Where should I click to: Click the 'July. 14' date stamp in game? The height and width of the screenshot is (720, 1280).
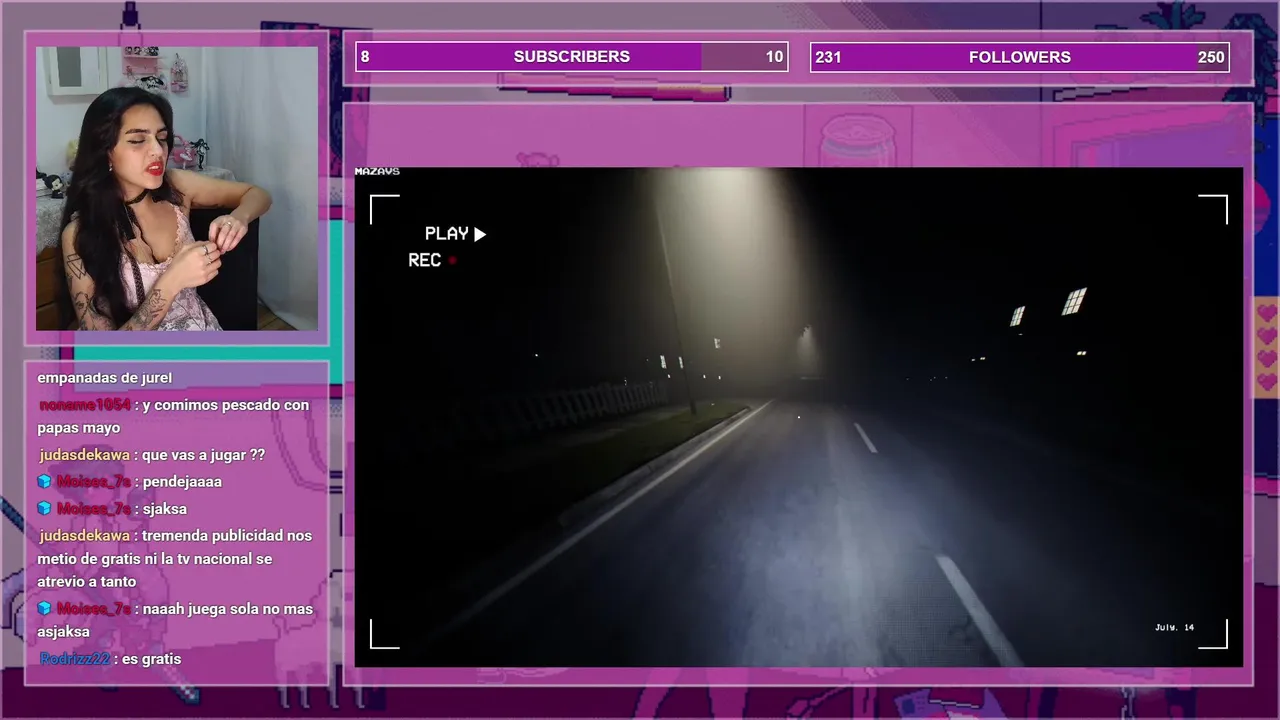point(1174,627)
